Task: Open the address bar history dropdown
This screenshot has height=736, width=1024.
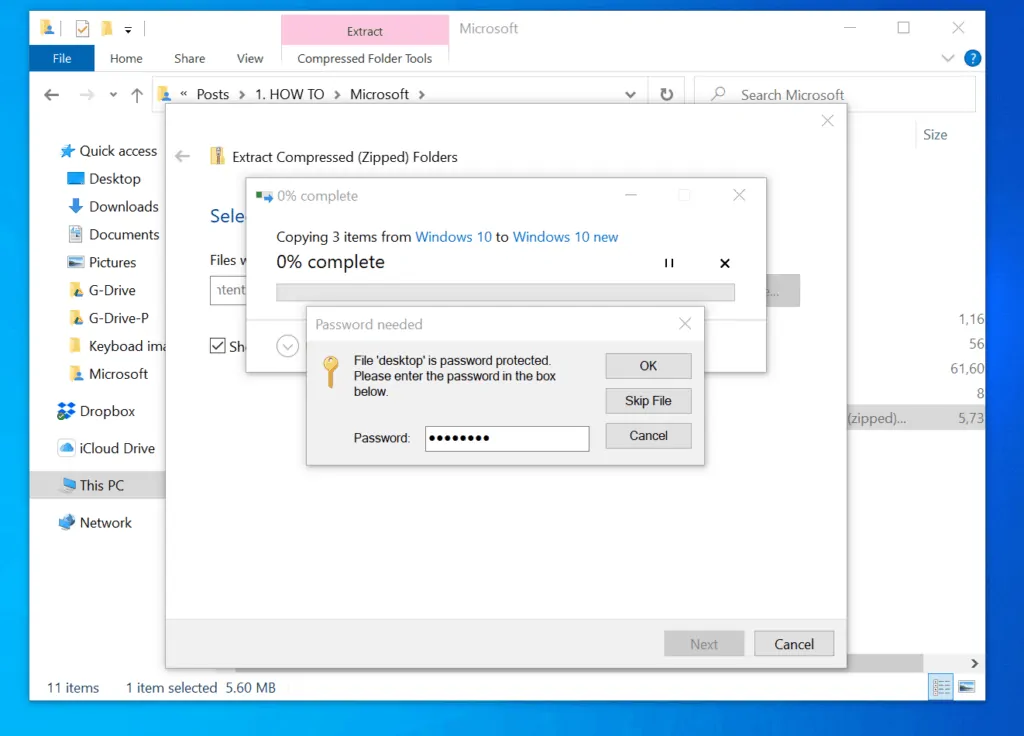Action: 630,95
